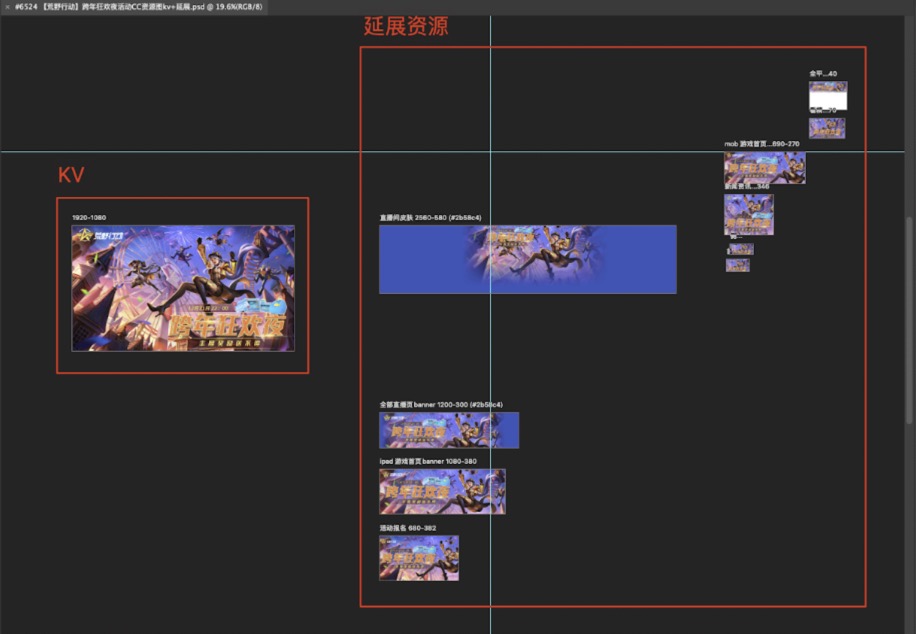Select the 全部直播页 banner 1200-300 label
Image resolution: width=916 pixels, height=634 pixels.
click(x=441, y=404)
